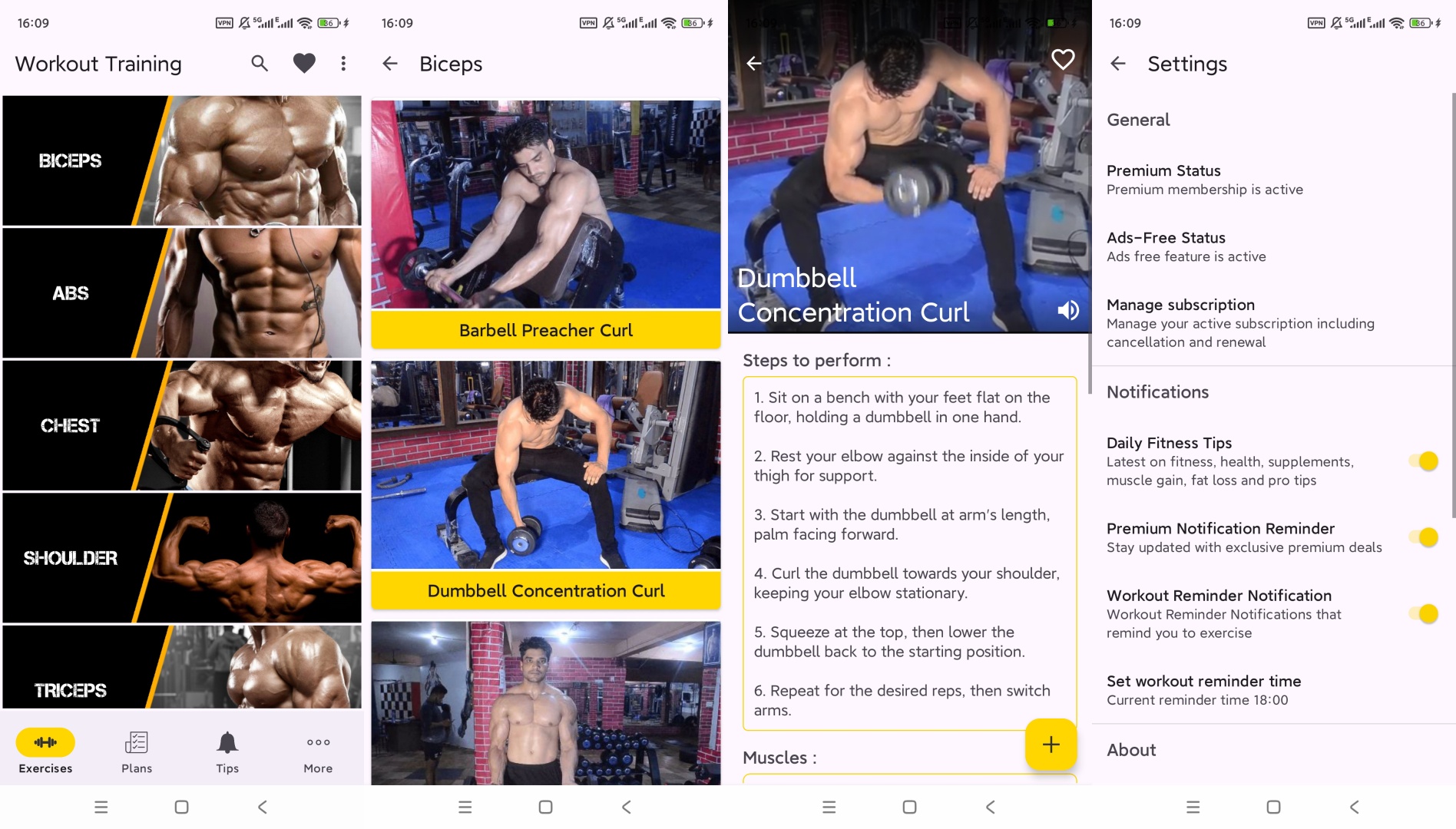Screen dimensions: 1456x829
Task: Open search in Workout Training
Action: point(259,63)
